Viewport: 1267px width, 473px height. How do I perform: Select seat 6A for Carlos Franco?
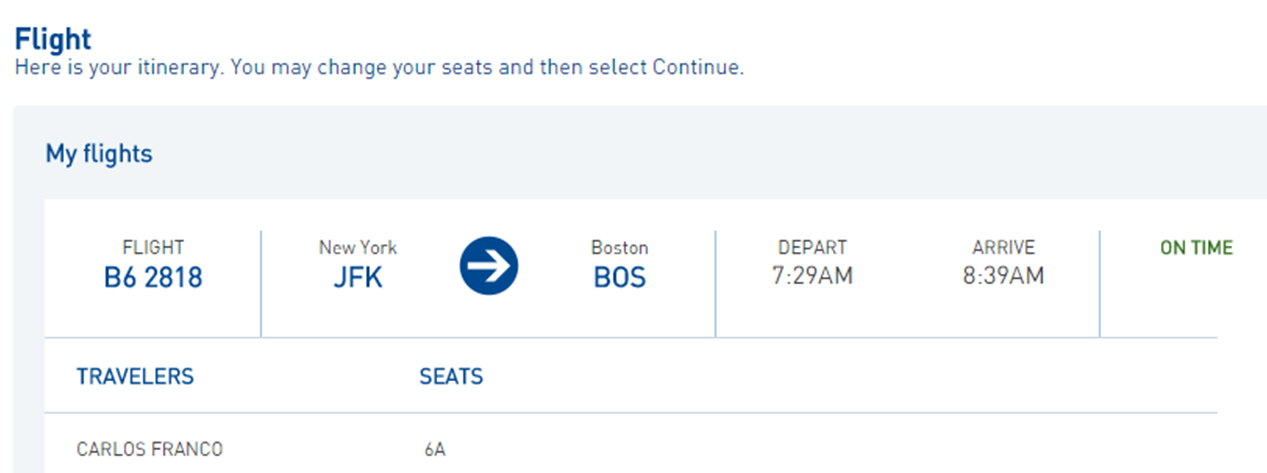pyautogui.click(x=434, y=450)
